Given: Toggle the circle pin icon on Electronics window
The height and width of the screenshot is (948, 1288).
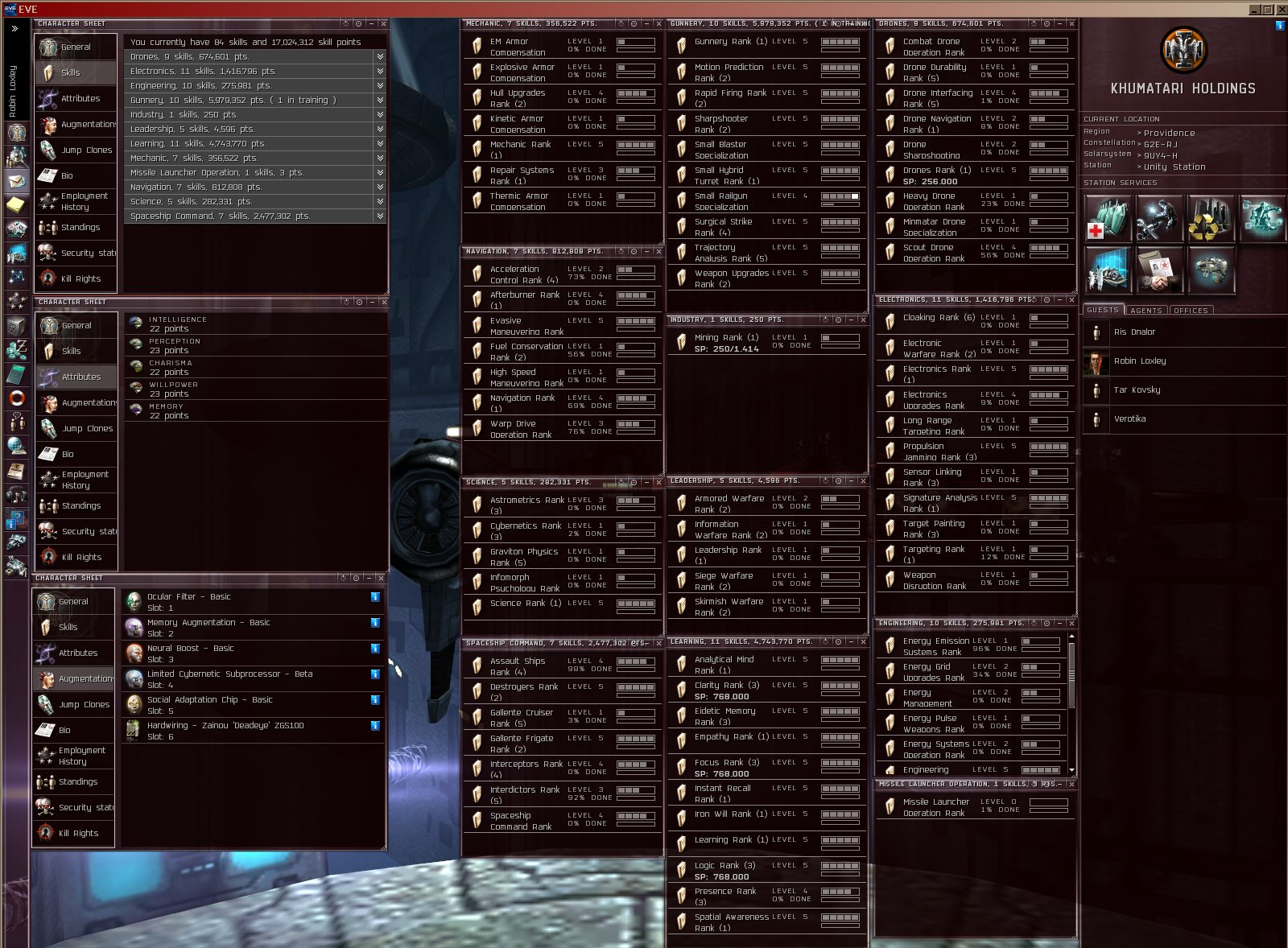Looking at the screenshot, I should click(1046, 300).
